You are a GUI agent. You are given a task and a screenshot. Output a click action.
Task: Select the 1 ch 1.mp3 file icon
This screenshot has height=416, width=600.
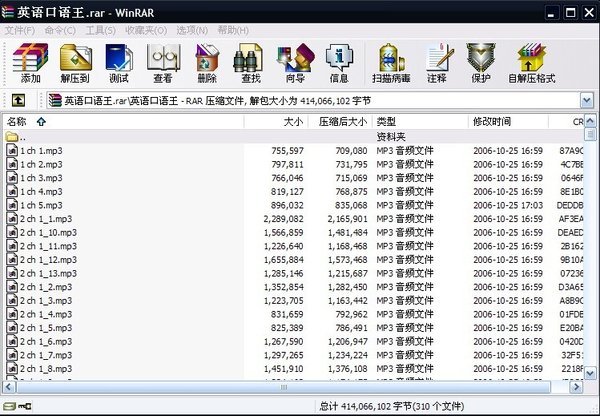(x=12, y=150)
